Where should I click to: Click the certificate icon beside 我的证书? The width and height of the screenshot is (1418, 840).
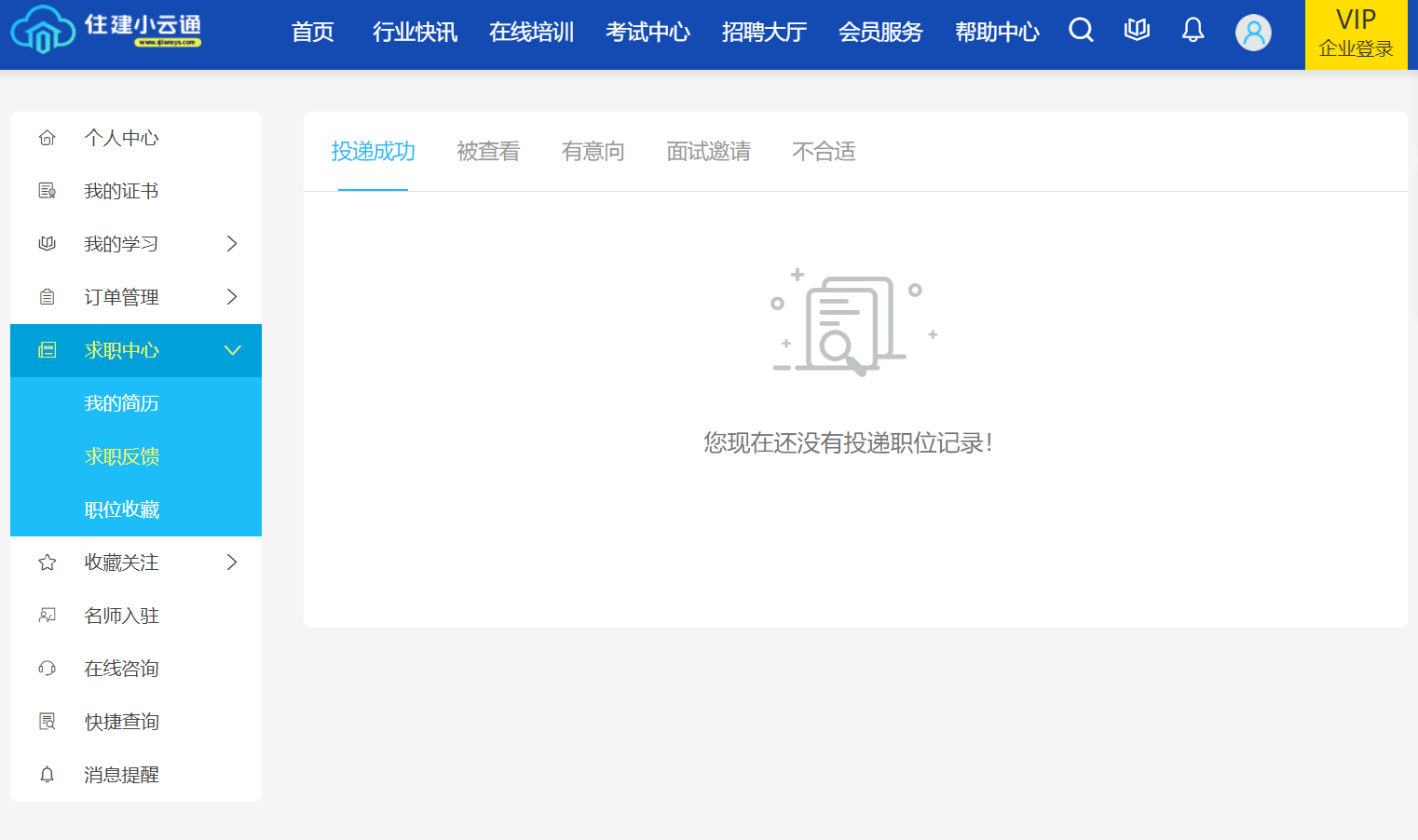click(48, 191)
